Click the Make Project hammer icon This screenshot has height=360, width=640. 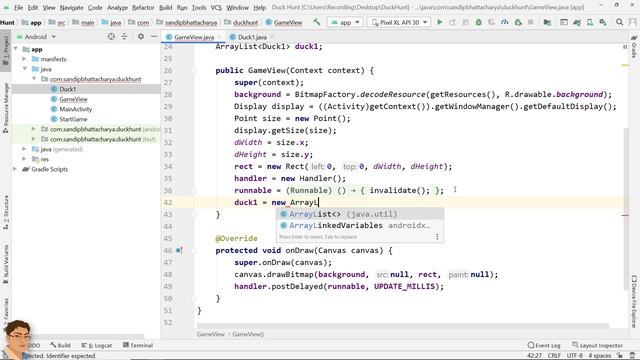tap(317, 22)
